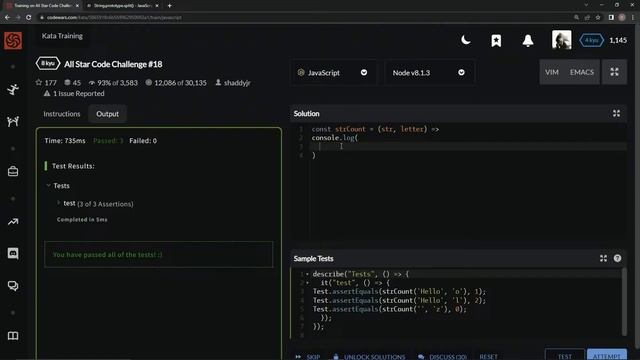Bookmark page with browser star icon
Viewport: 640px width, 360px height.
coord(598,18)
